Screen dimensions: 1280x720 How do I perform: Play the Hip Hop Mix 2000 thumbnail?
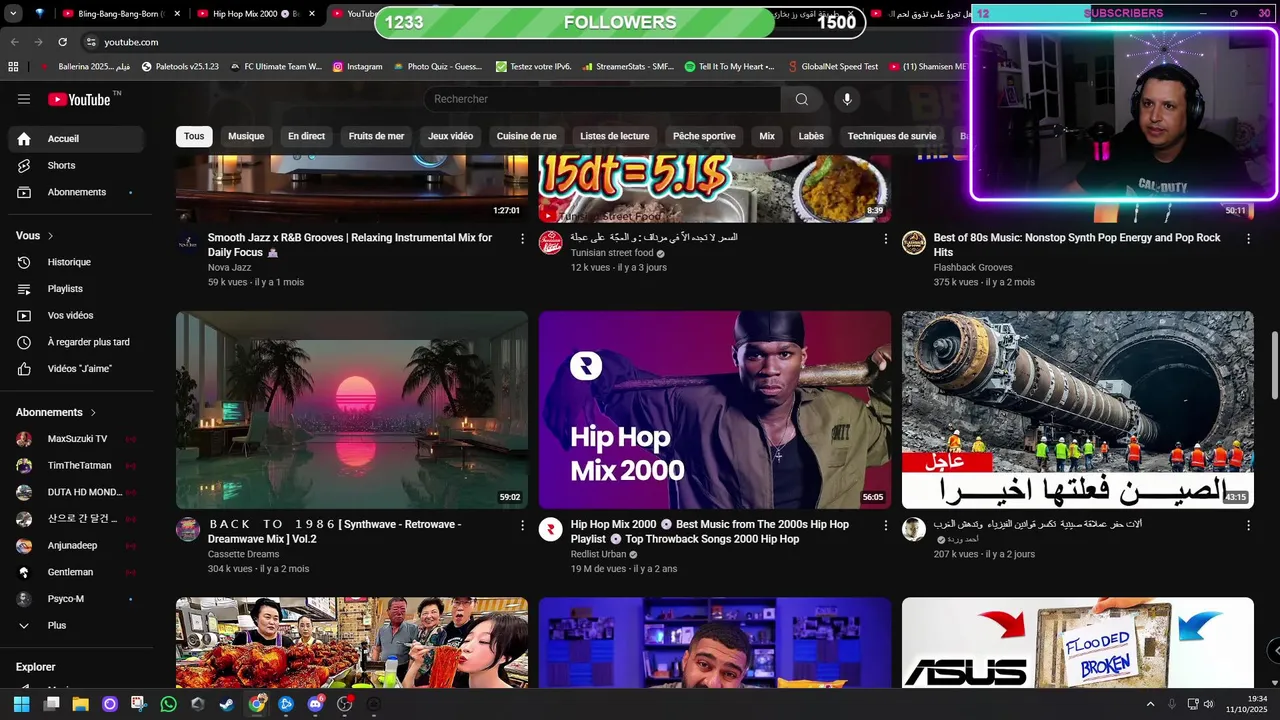[x=715, y=410]
